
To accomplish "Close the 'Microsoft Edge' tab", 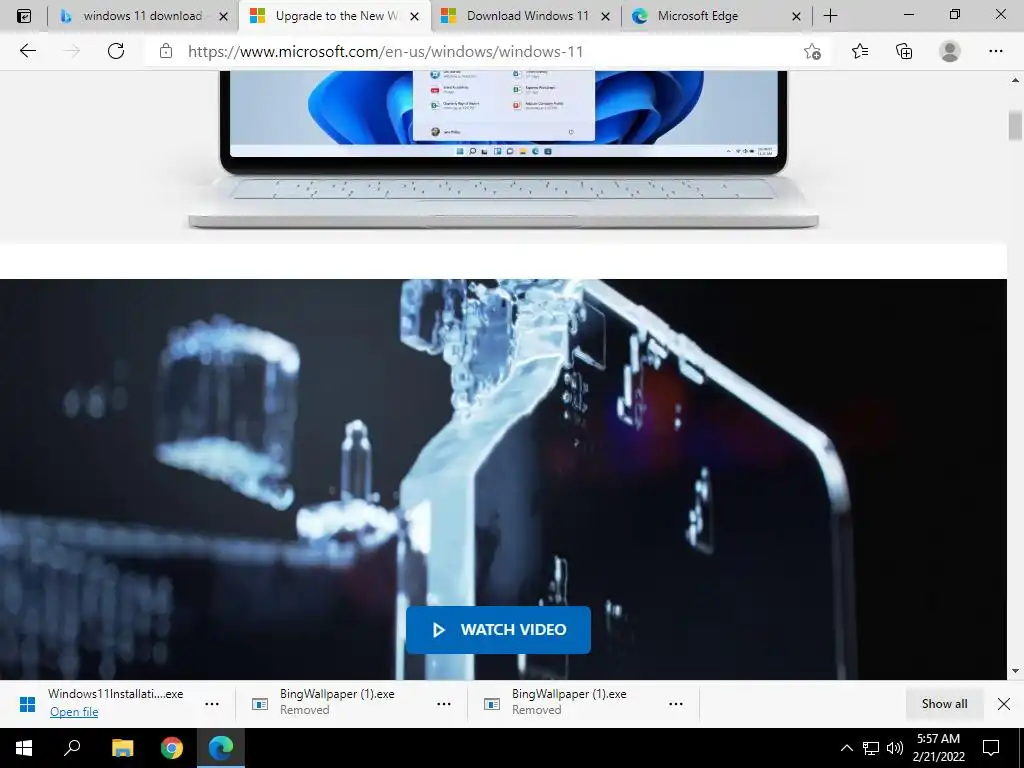I will [x=796, y=16].
